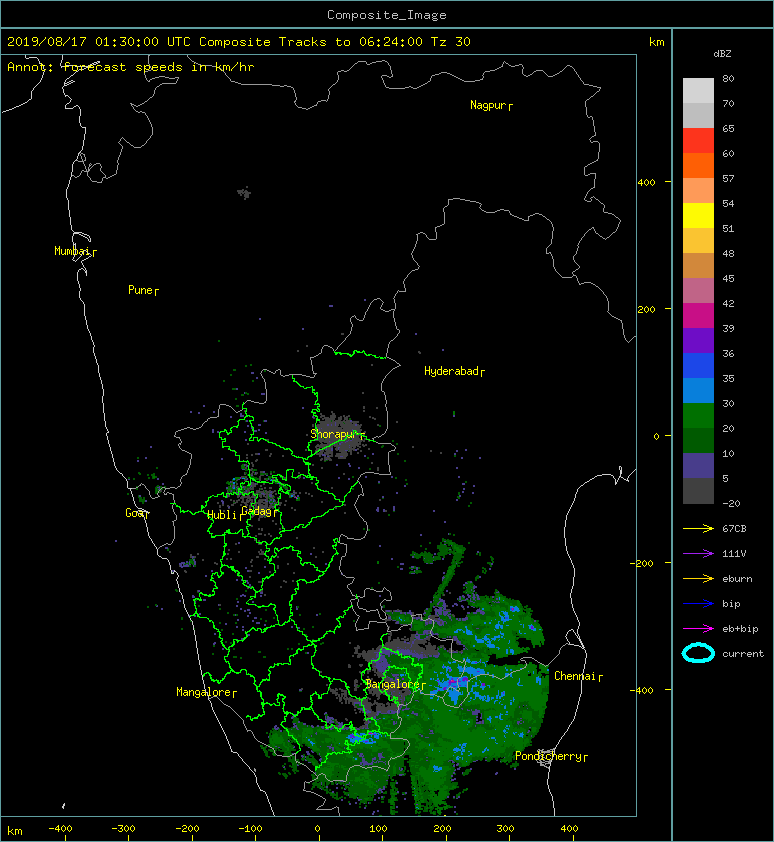Click the grey radar echo near Shorapur
774x842 pixels.
[336, 438]
